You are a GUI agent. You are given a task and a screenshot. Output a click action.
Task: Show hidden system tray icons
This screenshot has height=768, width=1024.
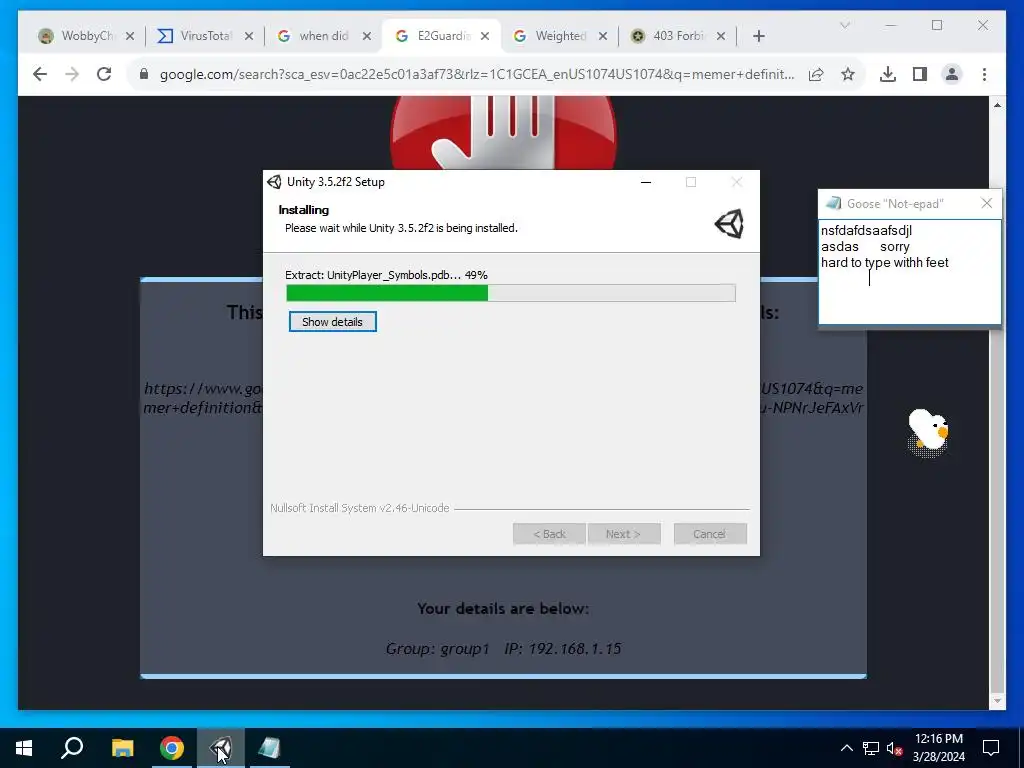click(x=846, y=748)
